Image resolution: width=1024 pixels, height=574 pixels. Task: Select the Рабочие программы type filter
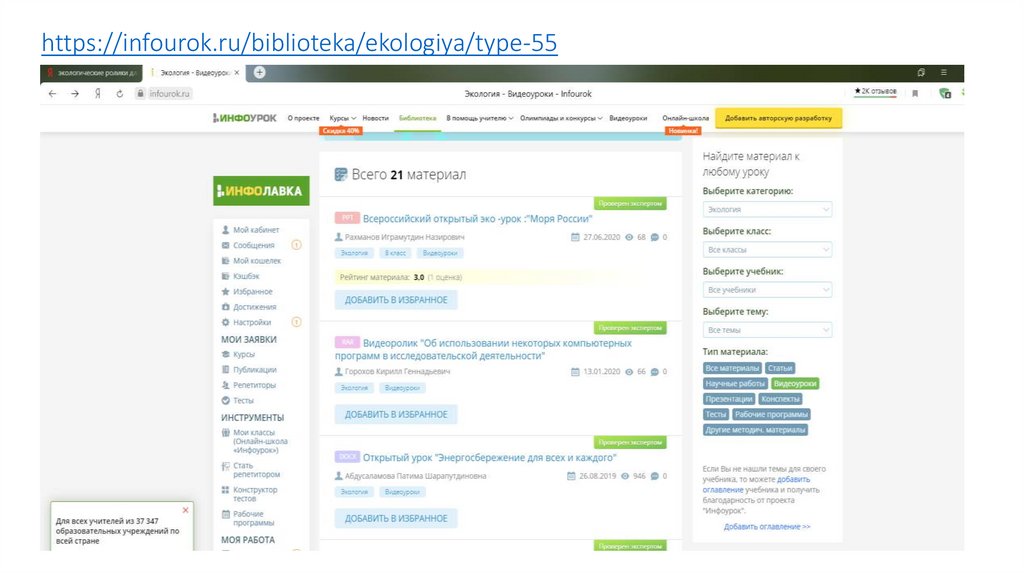coord(771,414)
